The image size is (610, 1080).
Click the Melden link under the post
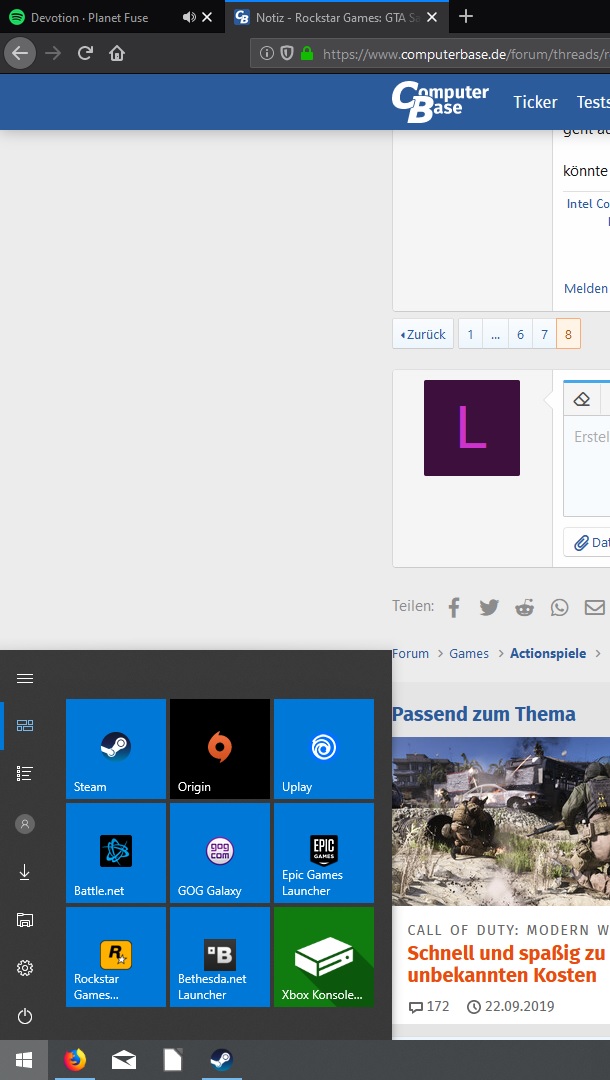tap(586, 288)
